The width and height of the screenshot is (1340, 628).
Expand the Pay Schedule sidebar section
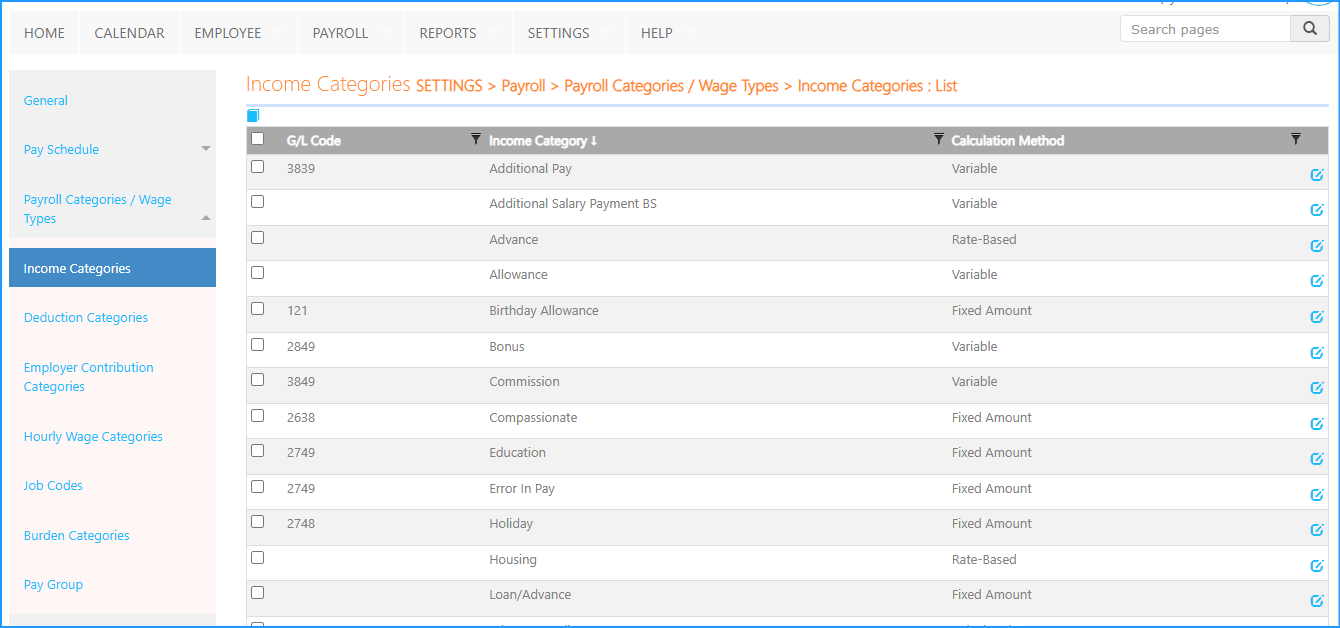(x=206, y=150)
